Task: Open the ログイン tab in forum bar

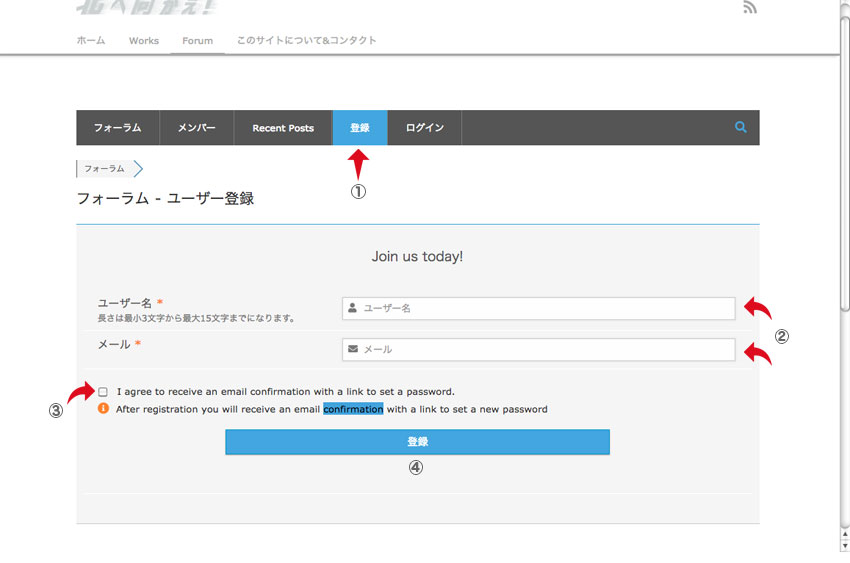Action: click(424, 128)
